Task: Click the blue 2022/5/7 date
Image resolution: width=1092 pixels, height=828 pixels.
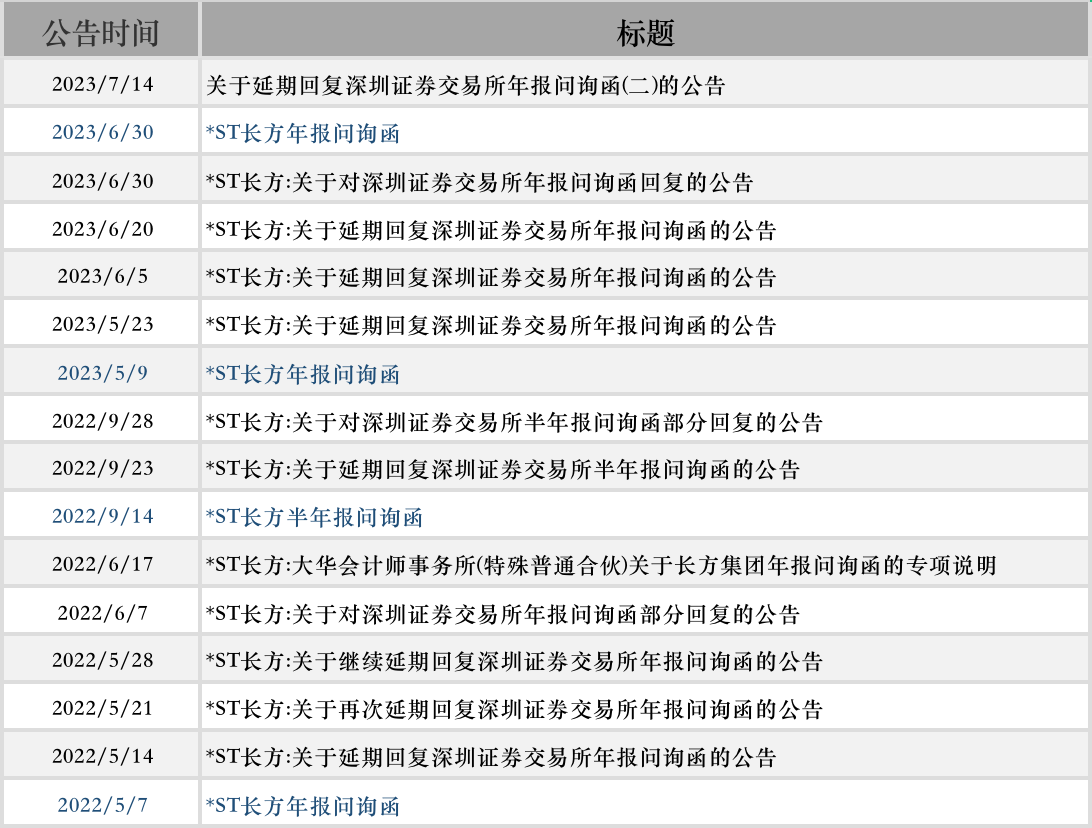Action: click(102, 806)
